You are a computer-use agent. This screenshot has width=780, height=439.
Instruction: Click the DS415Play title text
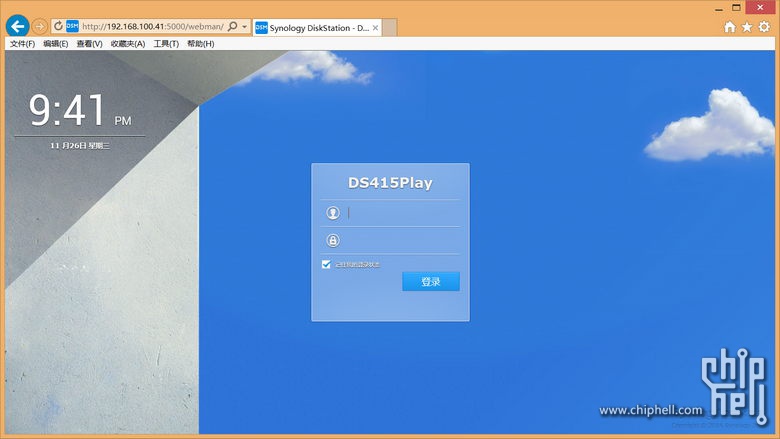tap(390, 183)
